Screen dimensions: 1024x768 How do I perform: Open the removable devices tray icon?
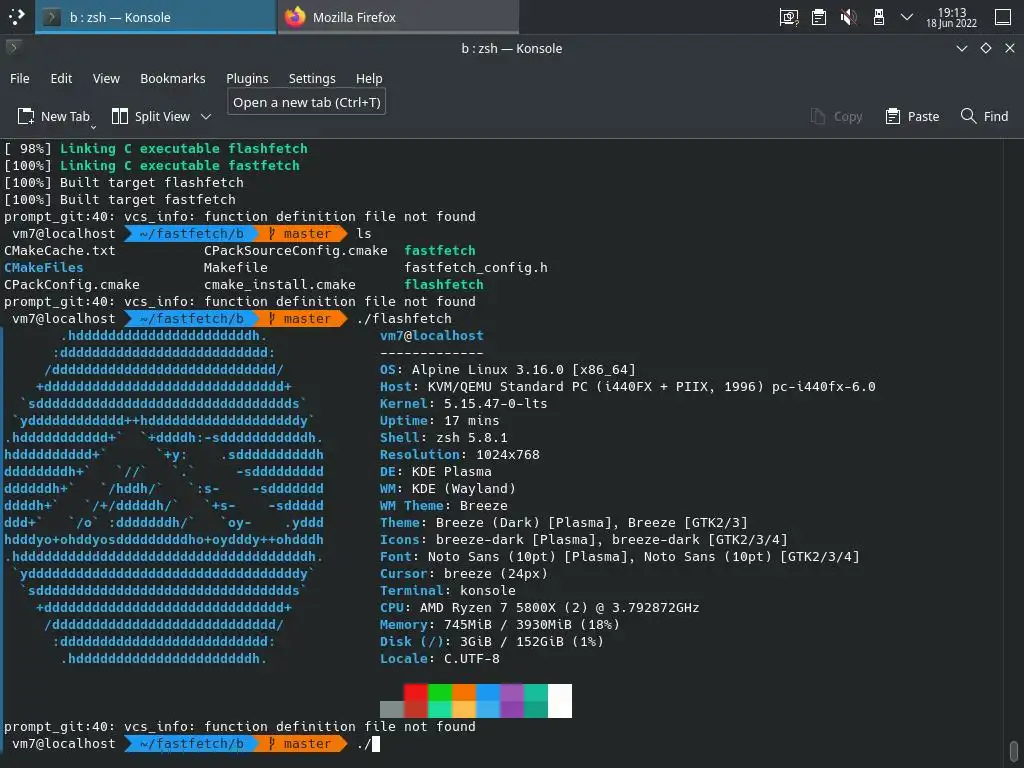click(x=879, y=17)
